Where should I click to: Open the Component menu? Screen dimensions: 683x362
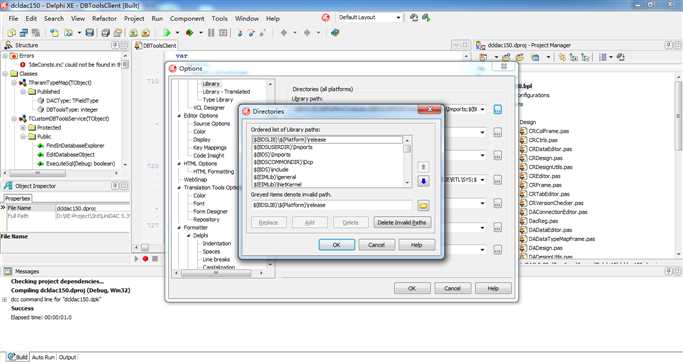click(187, 18)
